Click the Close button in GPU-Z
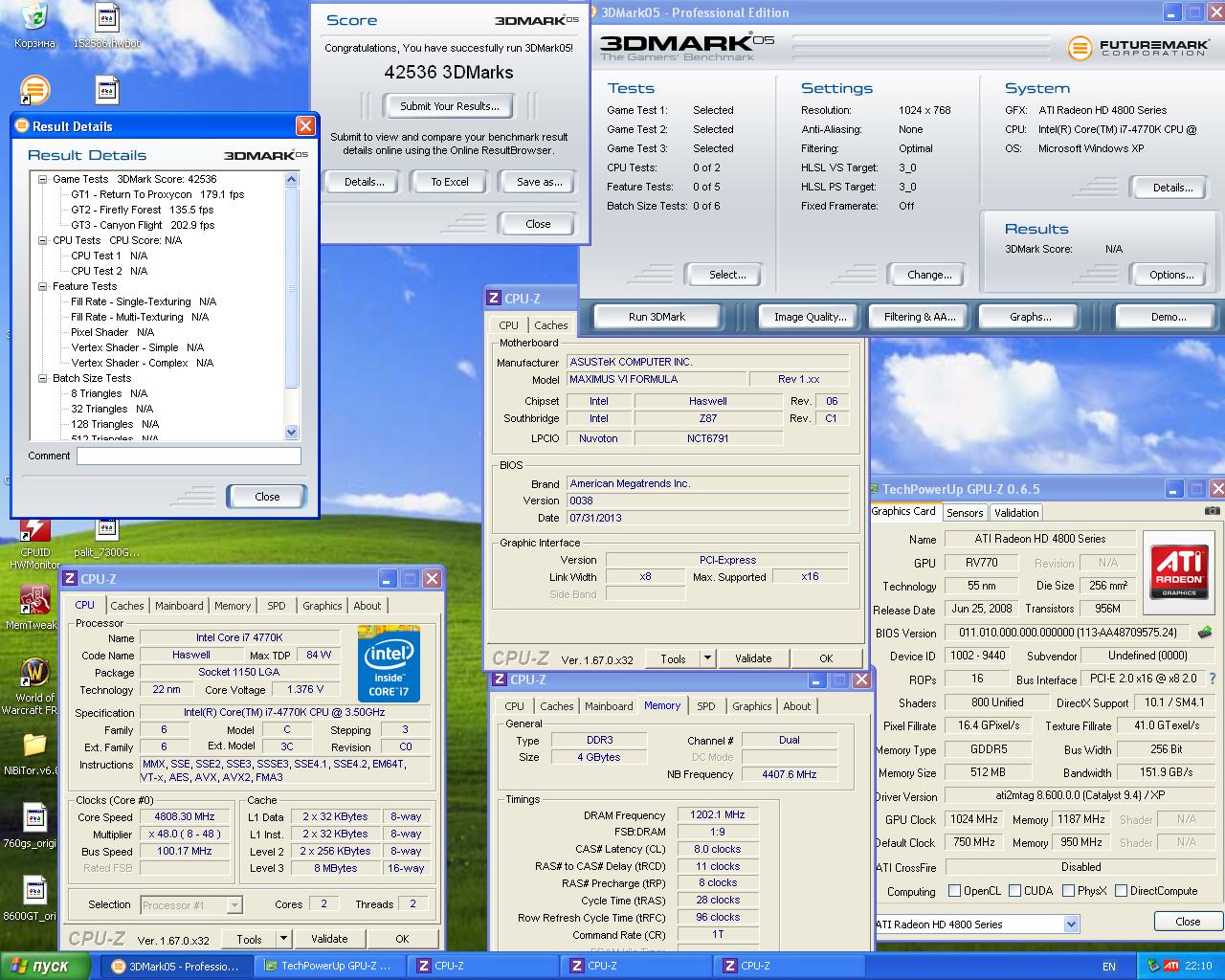Viewport: 1225px width, 980px height. point(1188,922)
